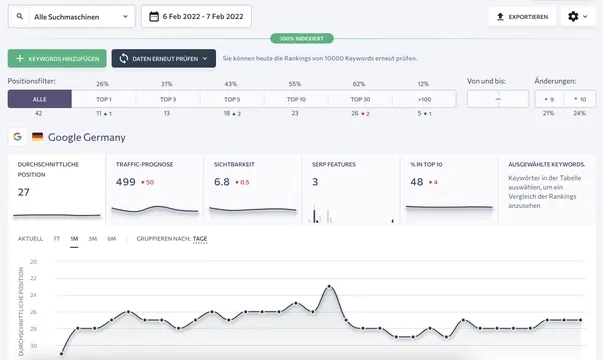
Task: Select the ALLE position filter
Action: coord(40,99)
